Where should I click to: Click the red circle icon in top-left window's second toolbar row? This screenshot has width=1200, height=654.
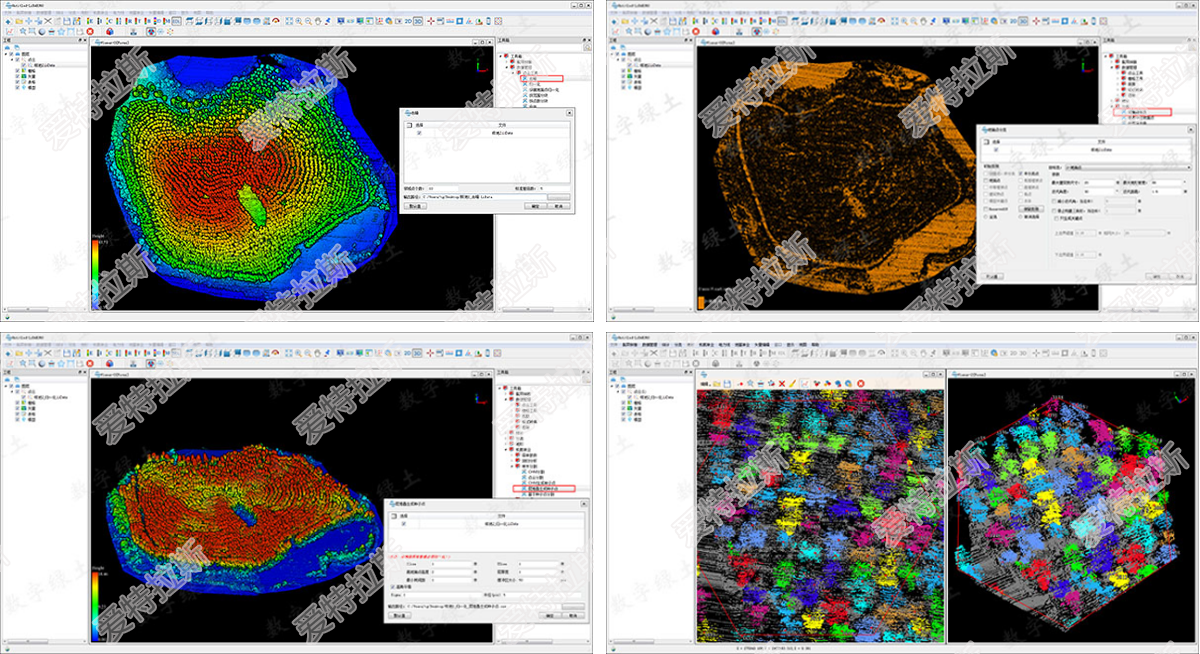90,31
